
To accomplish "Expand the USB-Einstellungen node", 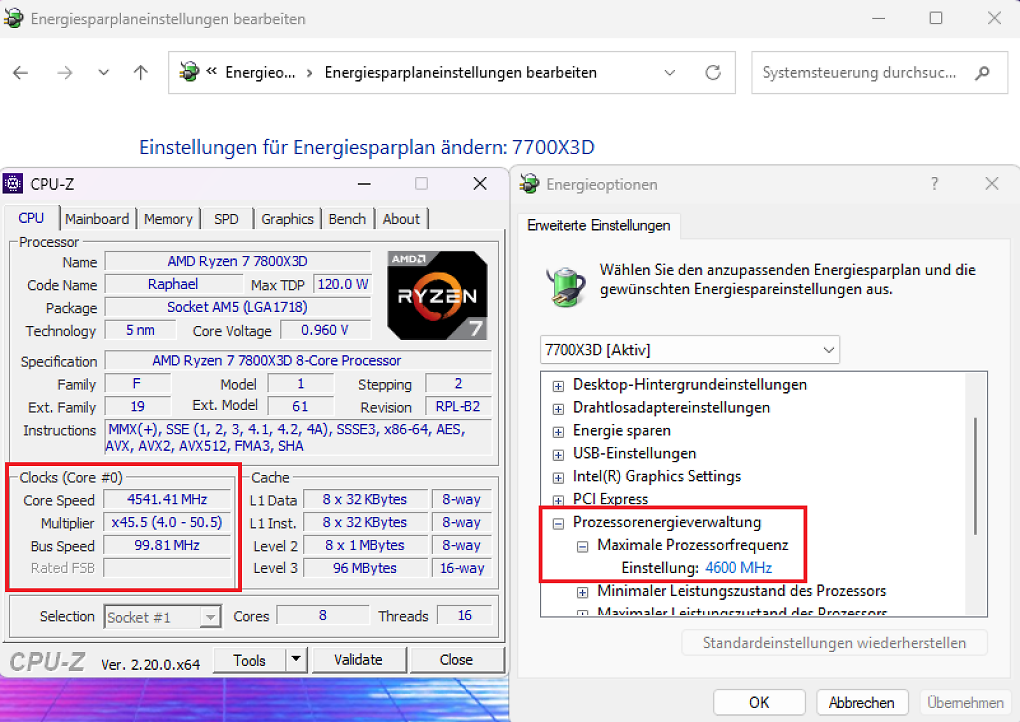I will 558,455.
